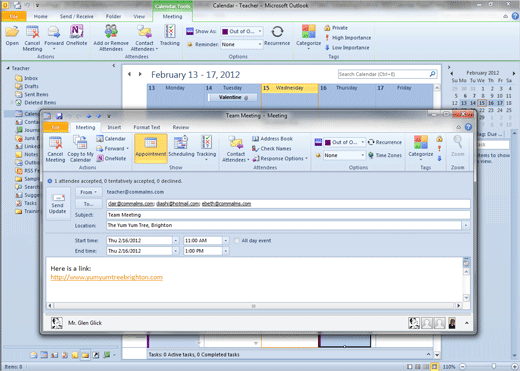Screen dimensions: 520x371
Task: Click Open in the Outlook main ribbon
Action: click(x=12, y=35)
